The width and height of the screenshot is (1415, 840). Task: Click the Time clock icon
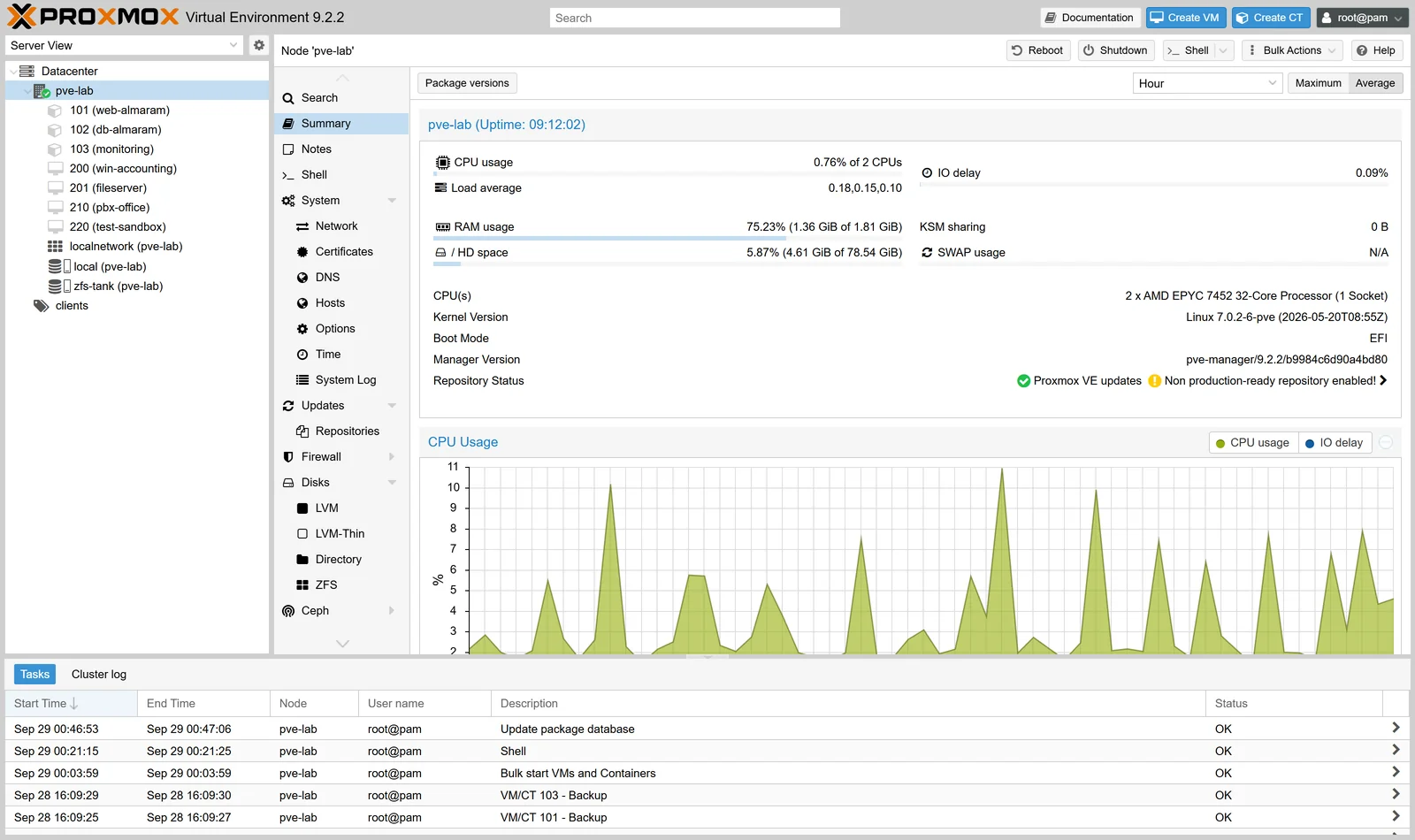pos(302,355)
